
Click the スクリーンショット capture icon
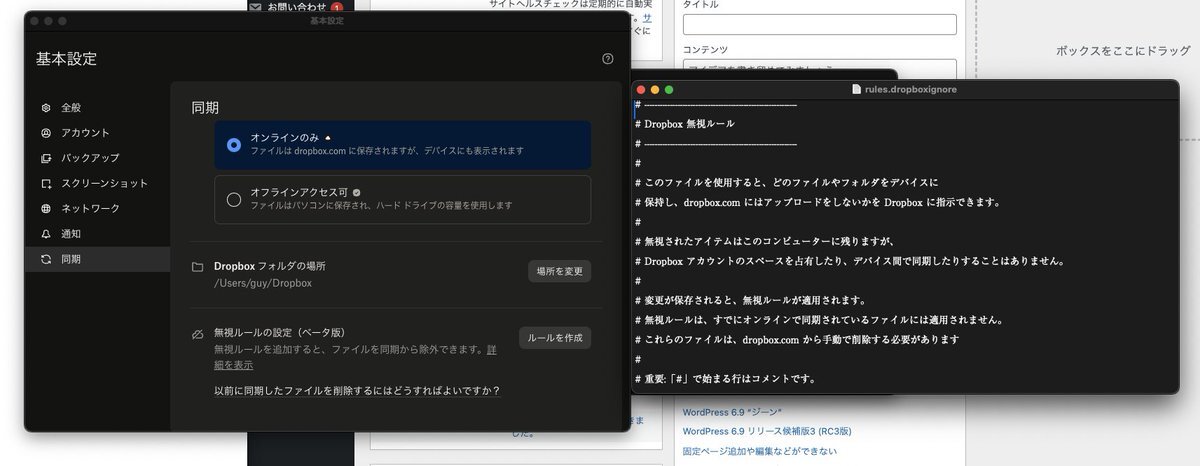tap(46, 184)
